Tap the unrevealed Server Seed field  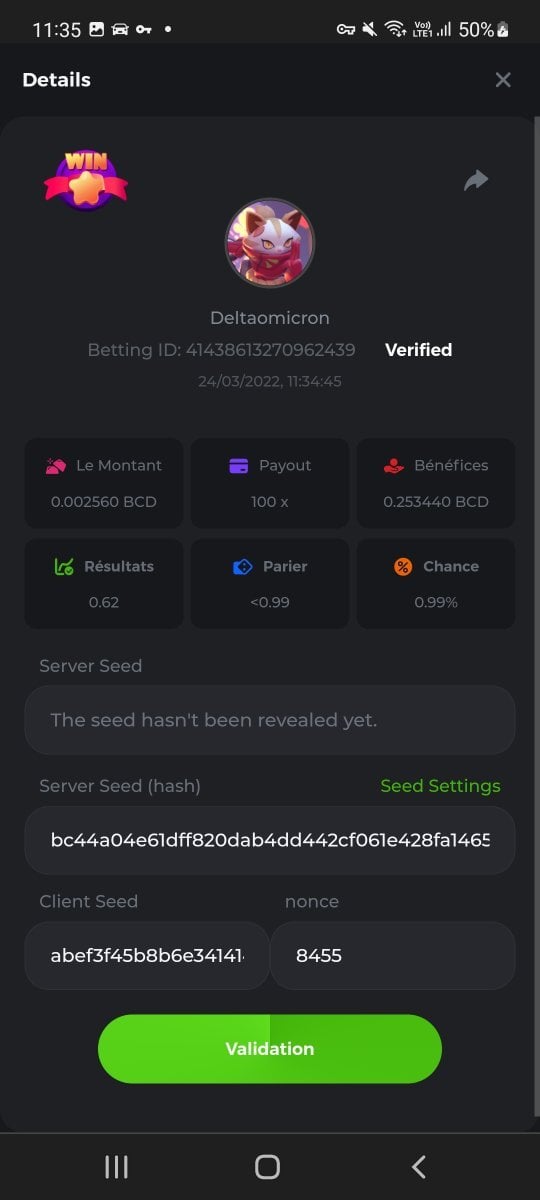(x=270, y=720)
